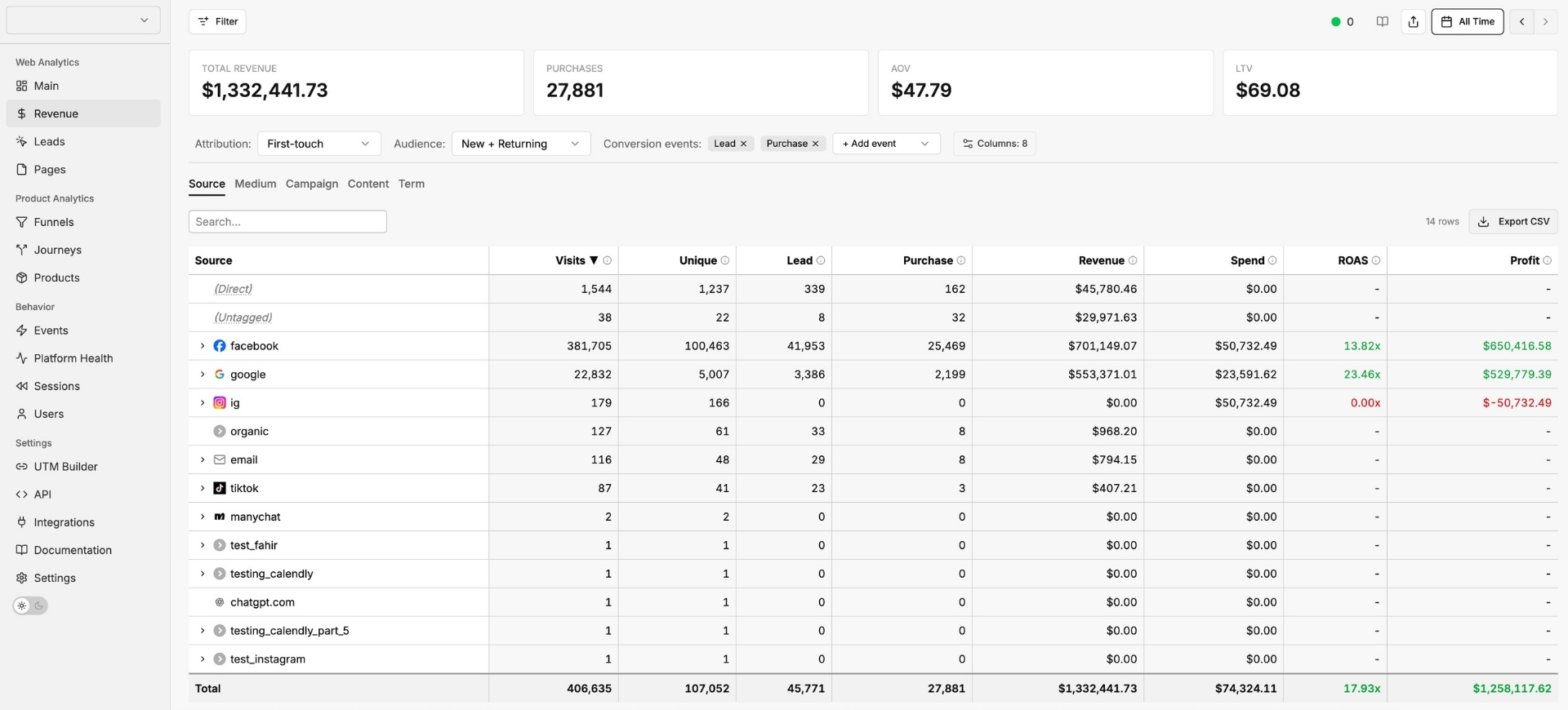Image resolution: width=1568 pixels, height=710 pixels.
Task: Expand the testing_calendly source row
Action: coord(203,574)
